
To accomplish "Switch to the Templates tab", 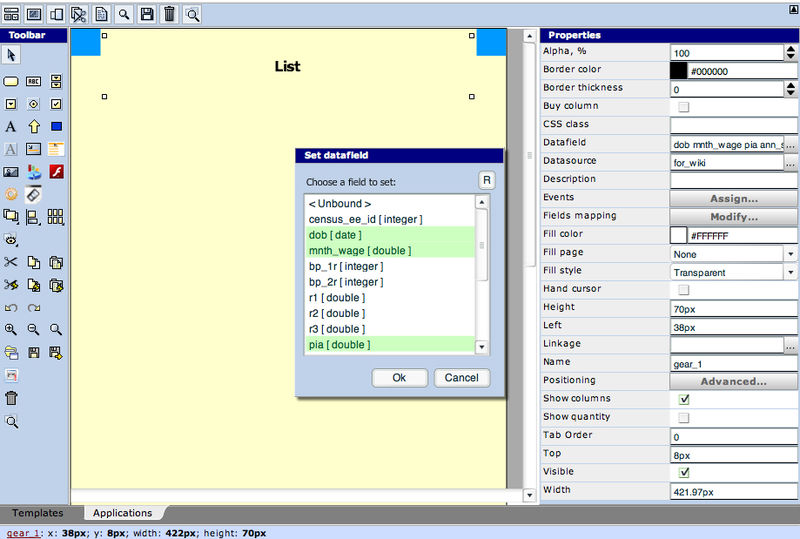I will (37, 513).
